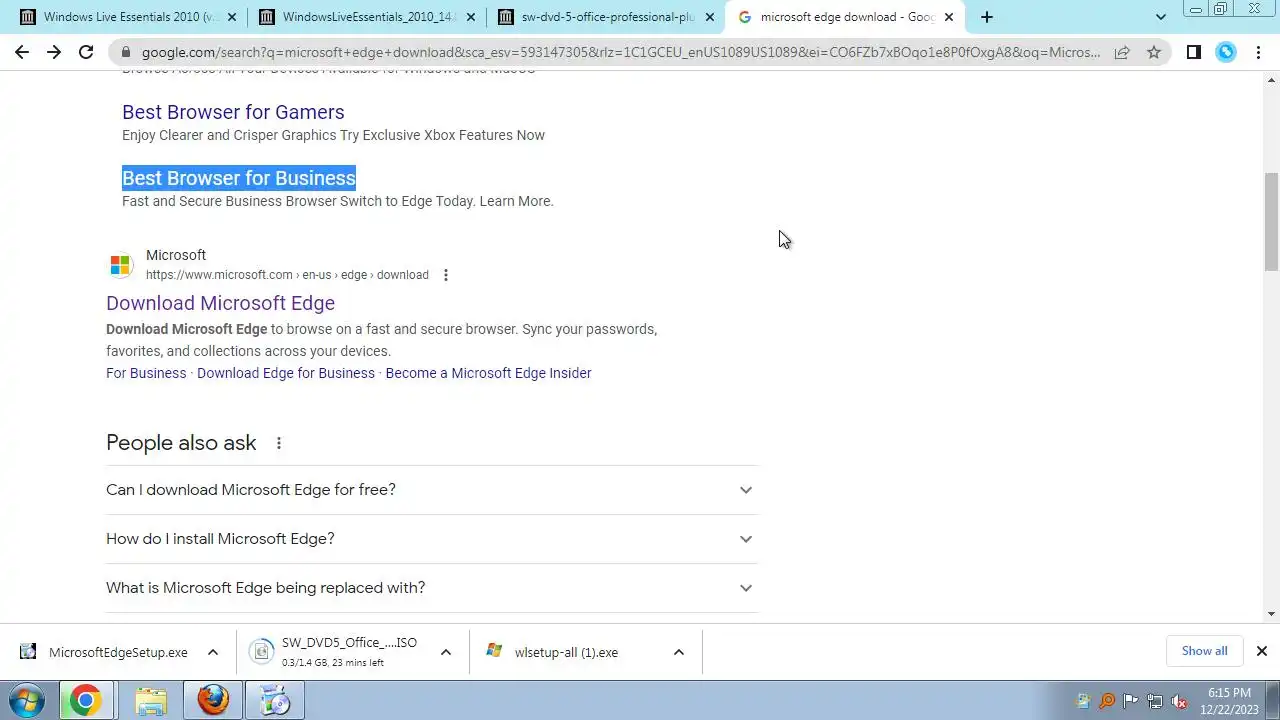This screenshot has width=1280, height=720.
Task: Click the page vertical scrollbar thumb
Action: pos(1271,221)
